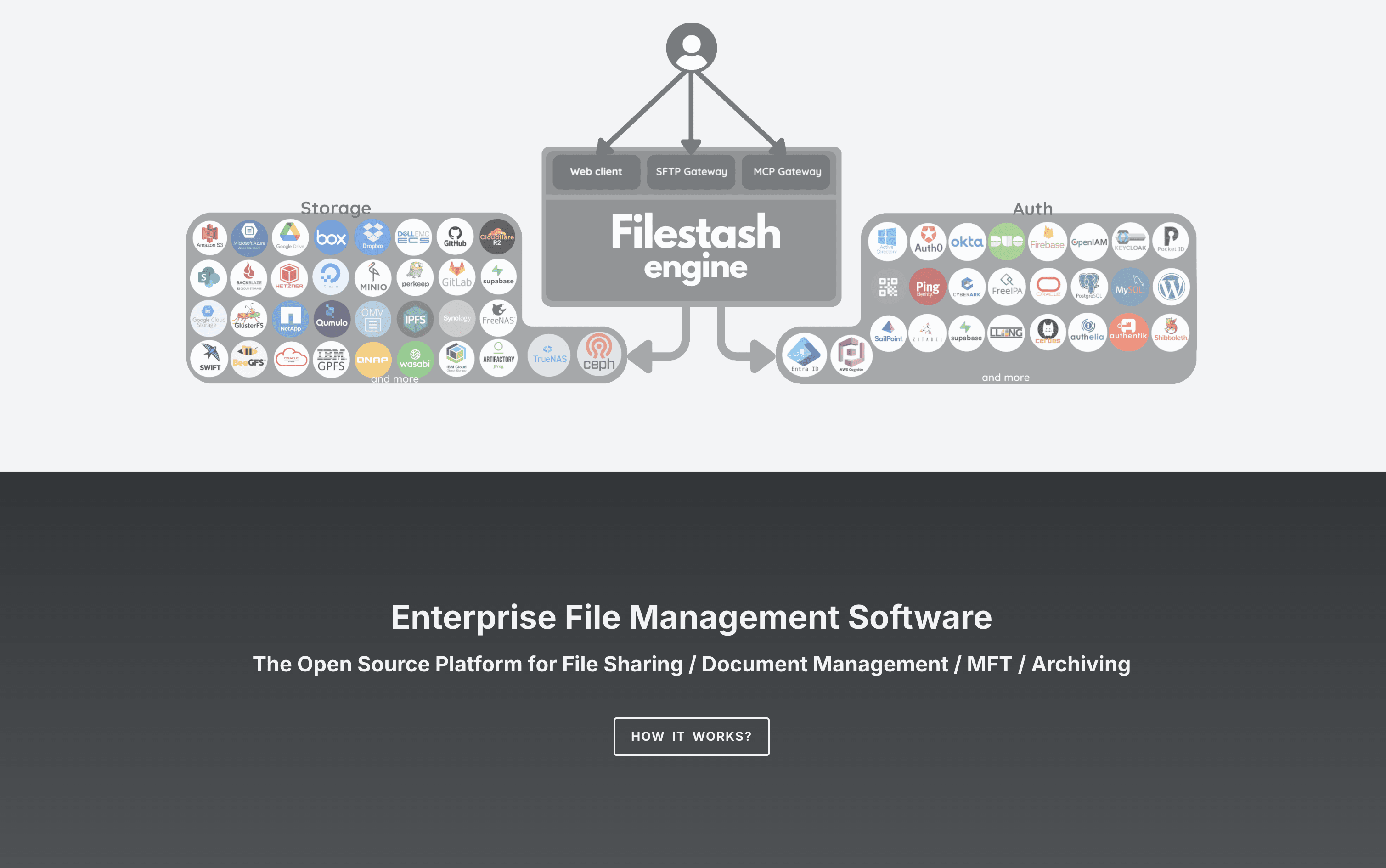Screen dimensions: 1386x868
Task: Click the authentik icon
Action: click(1128, 333)
